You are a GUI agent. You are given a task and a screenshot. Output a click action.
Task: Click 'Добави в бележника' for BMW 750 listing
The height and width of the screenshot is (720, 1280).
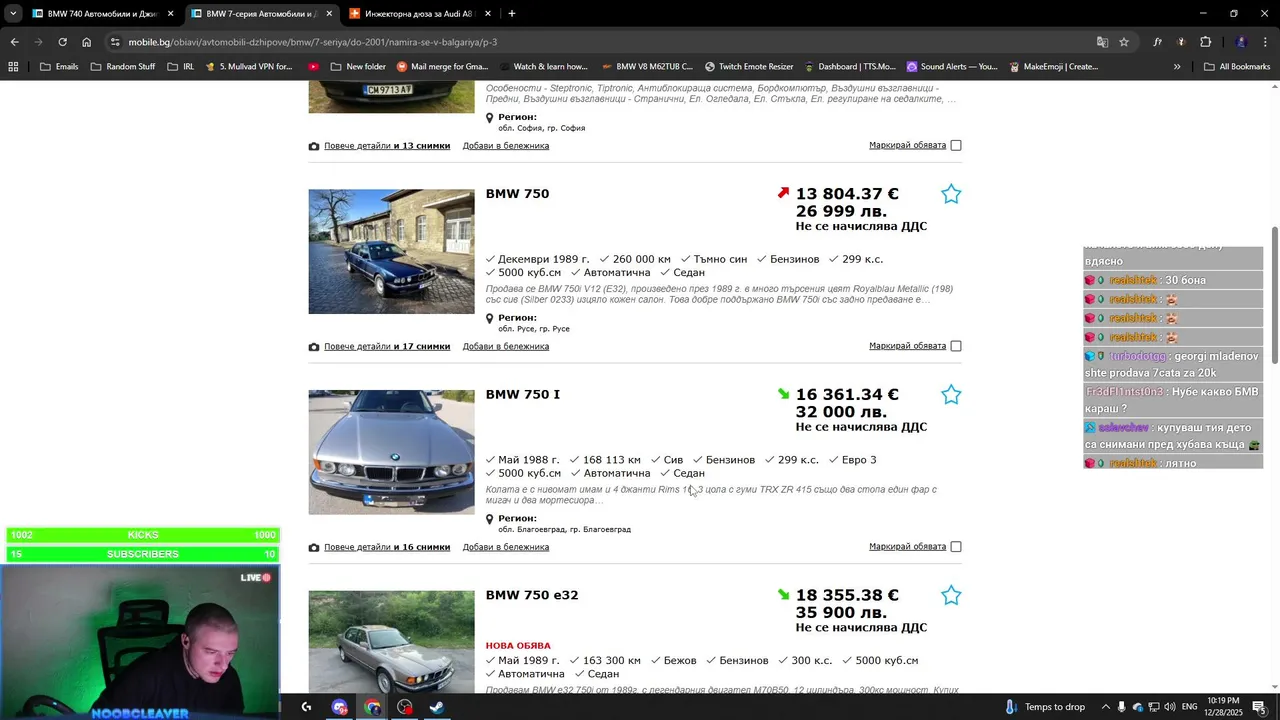click(x=506, y=347)
